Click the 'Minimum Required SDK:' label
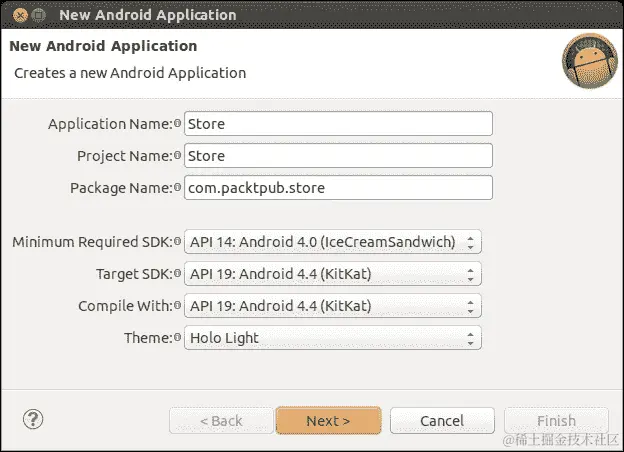624x452 pixels. point(93,242)
